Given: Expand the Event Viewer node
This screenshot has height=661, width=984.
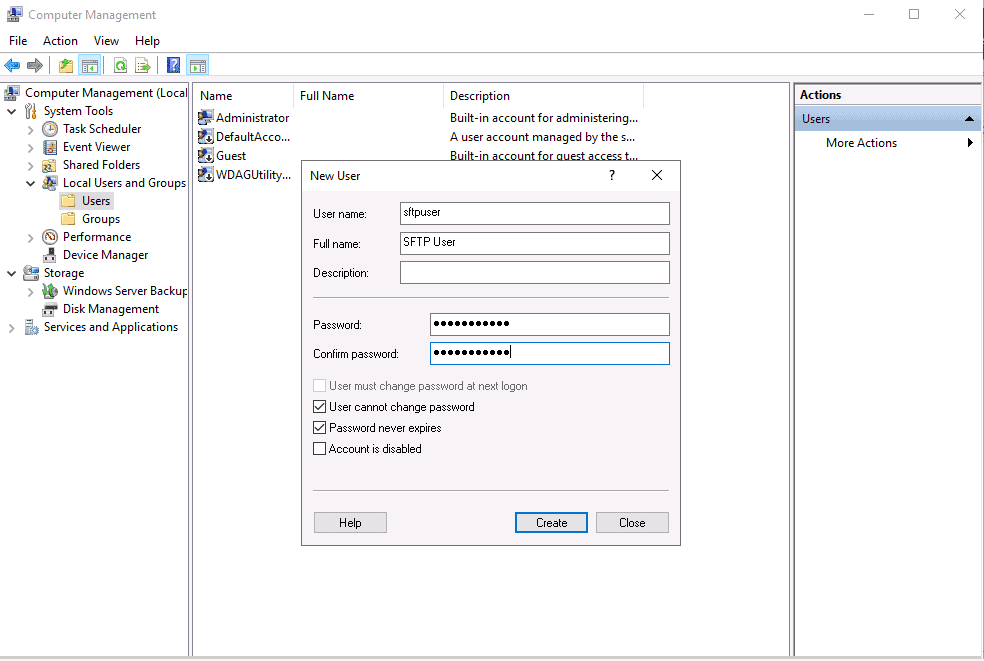Looking at the screenshot, I should (30, 148).
